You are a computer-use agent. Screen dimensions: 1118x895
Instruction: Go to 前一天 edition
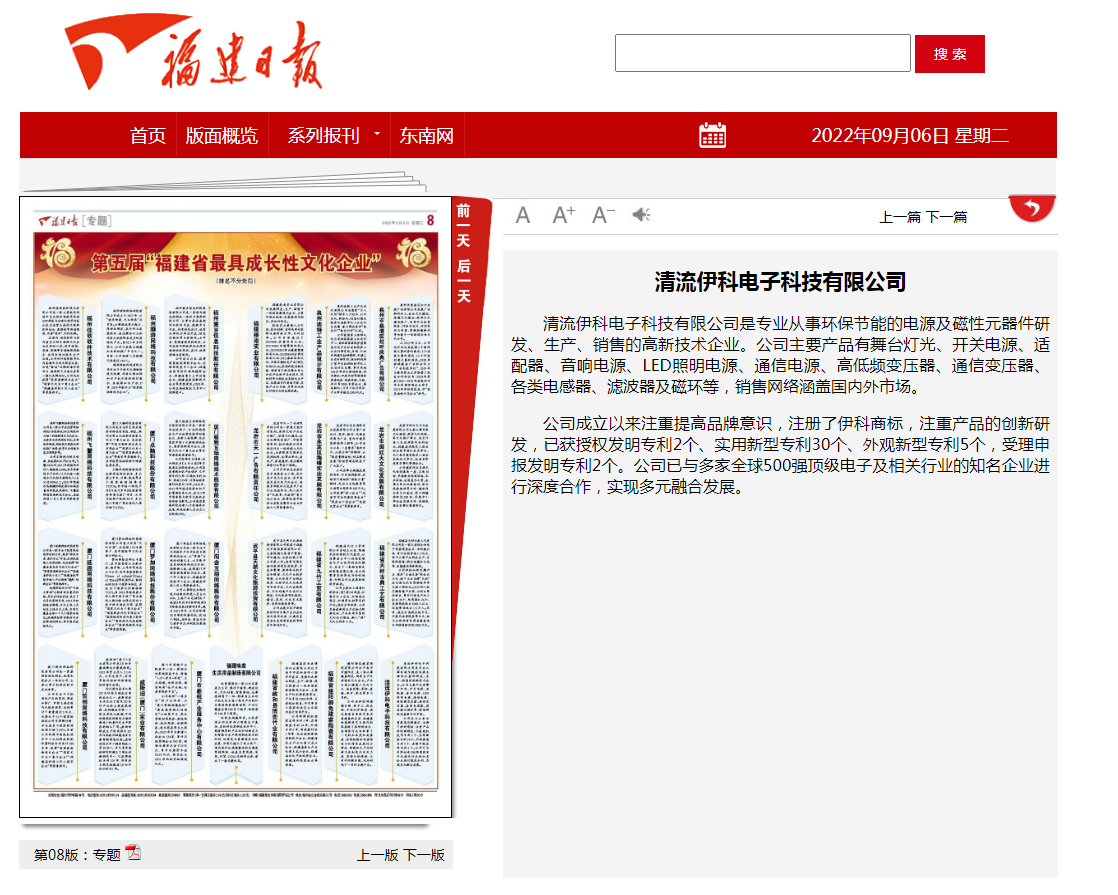[463, 225]
